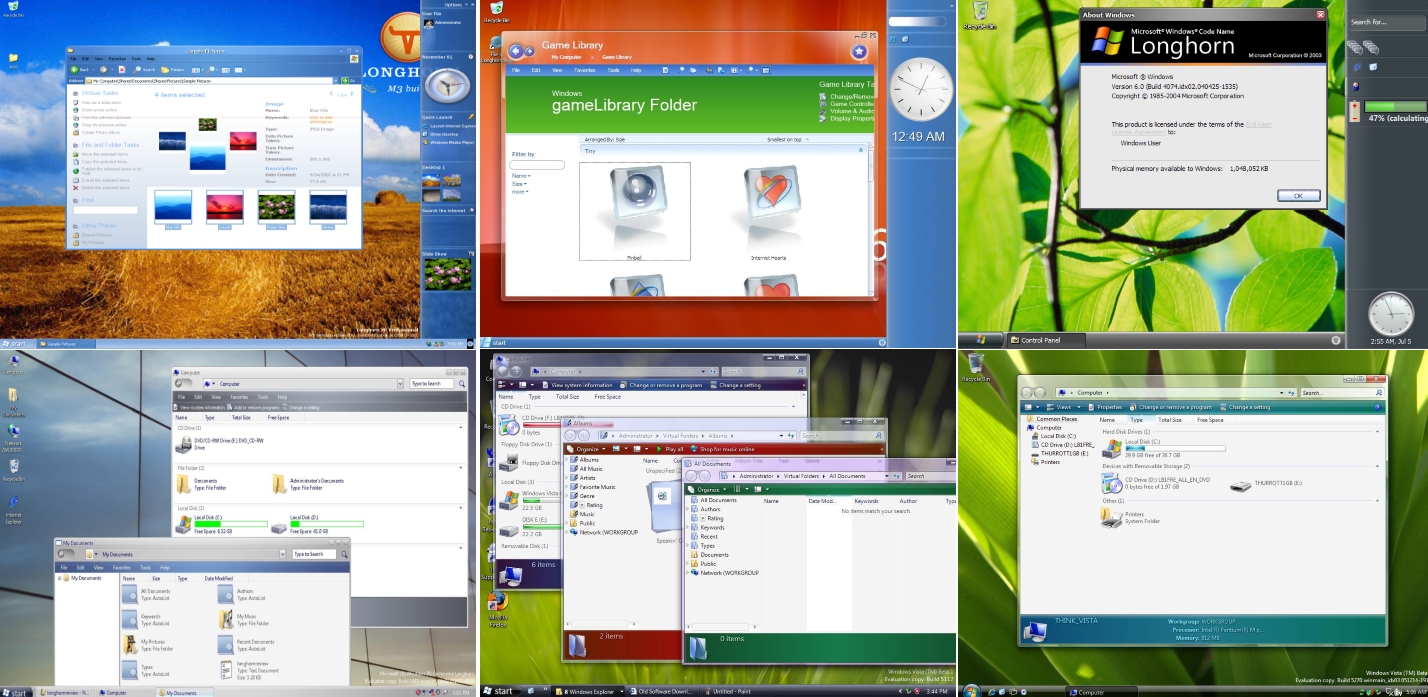This screenshot has width=1428, height=697.
Task: Click the star icon in Game Library header
Action: pos(859,51)
